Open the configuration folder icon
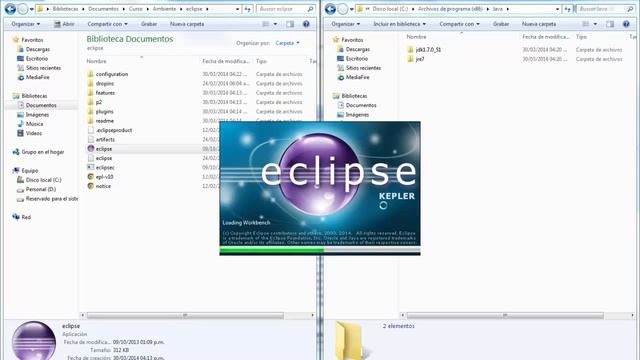Image resolution: width=640 pixels, height=360 pixels. coord(91,74)
